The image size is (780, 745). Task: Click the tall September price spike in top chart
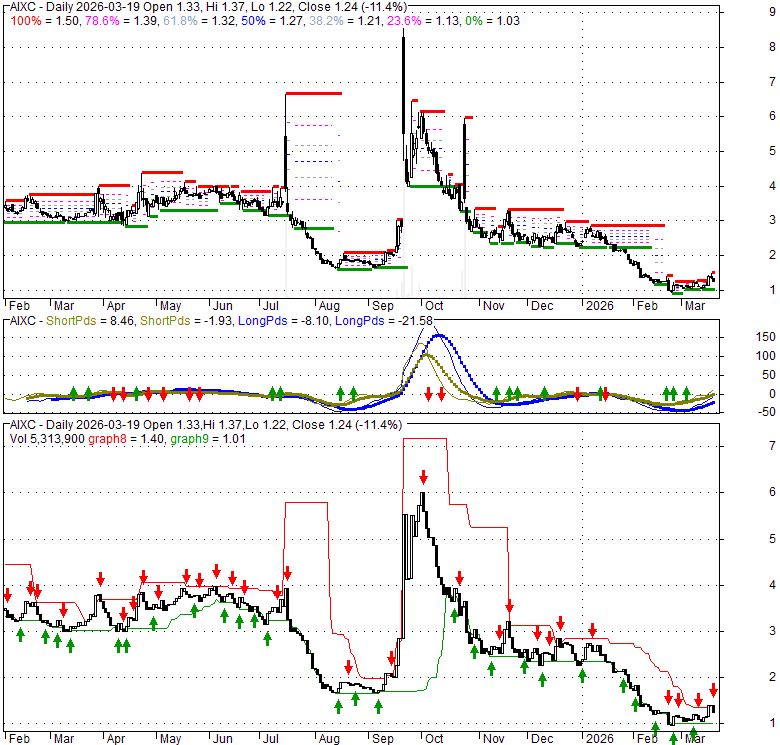pos(403,38)
